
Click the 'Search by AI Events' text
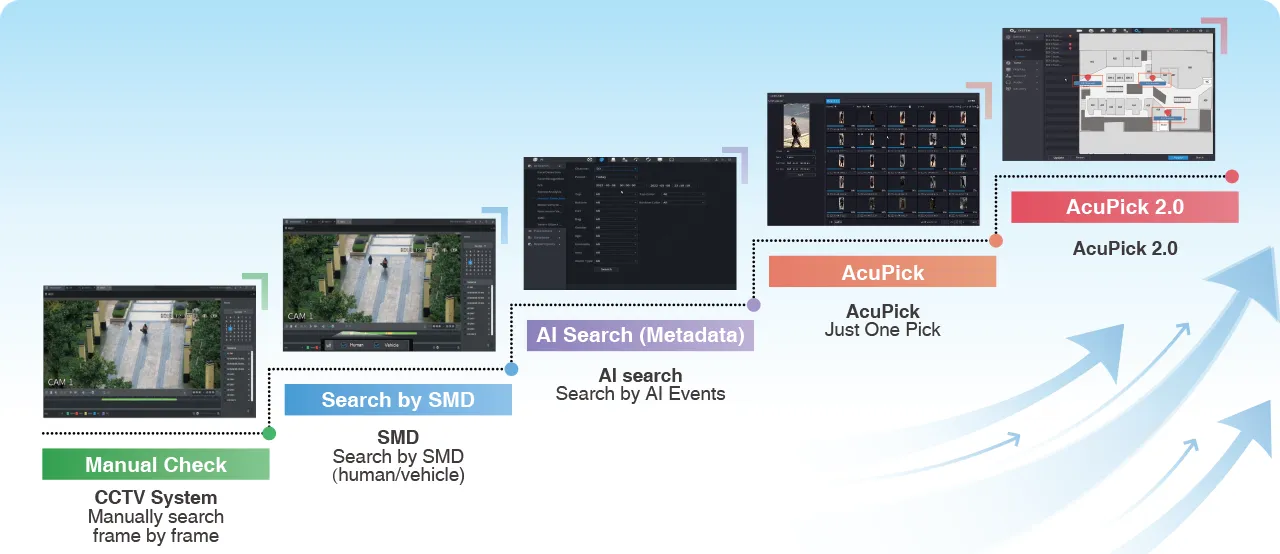pos(640,394)
